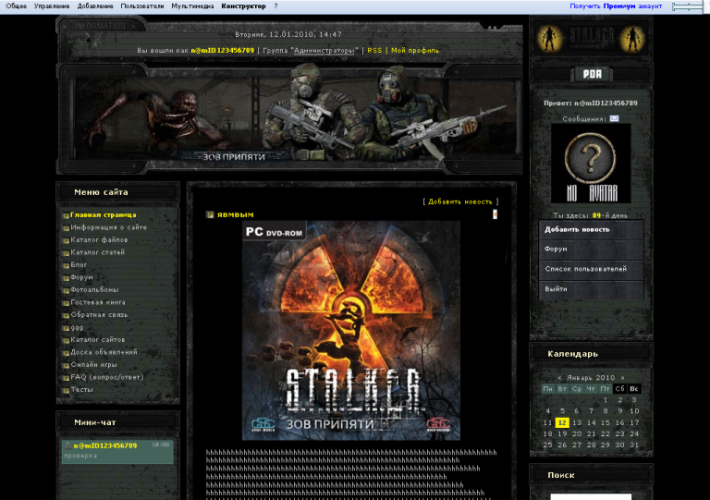This screenshot has width=710, height=500.
Task: Open the Администраторы group link
Action: coord(324,50)
